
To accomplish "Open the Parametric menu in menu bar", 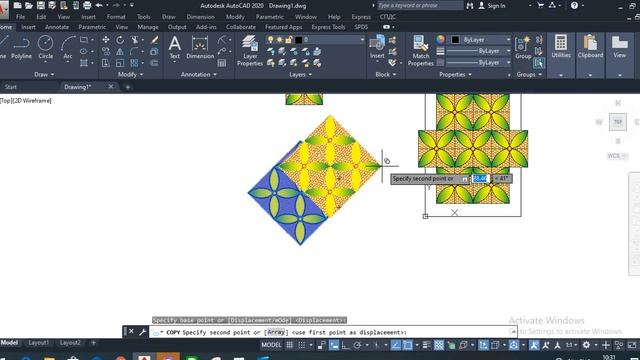I will 269,17.
